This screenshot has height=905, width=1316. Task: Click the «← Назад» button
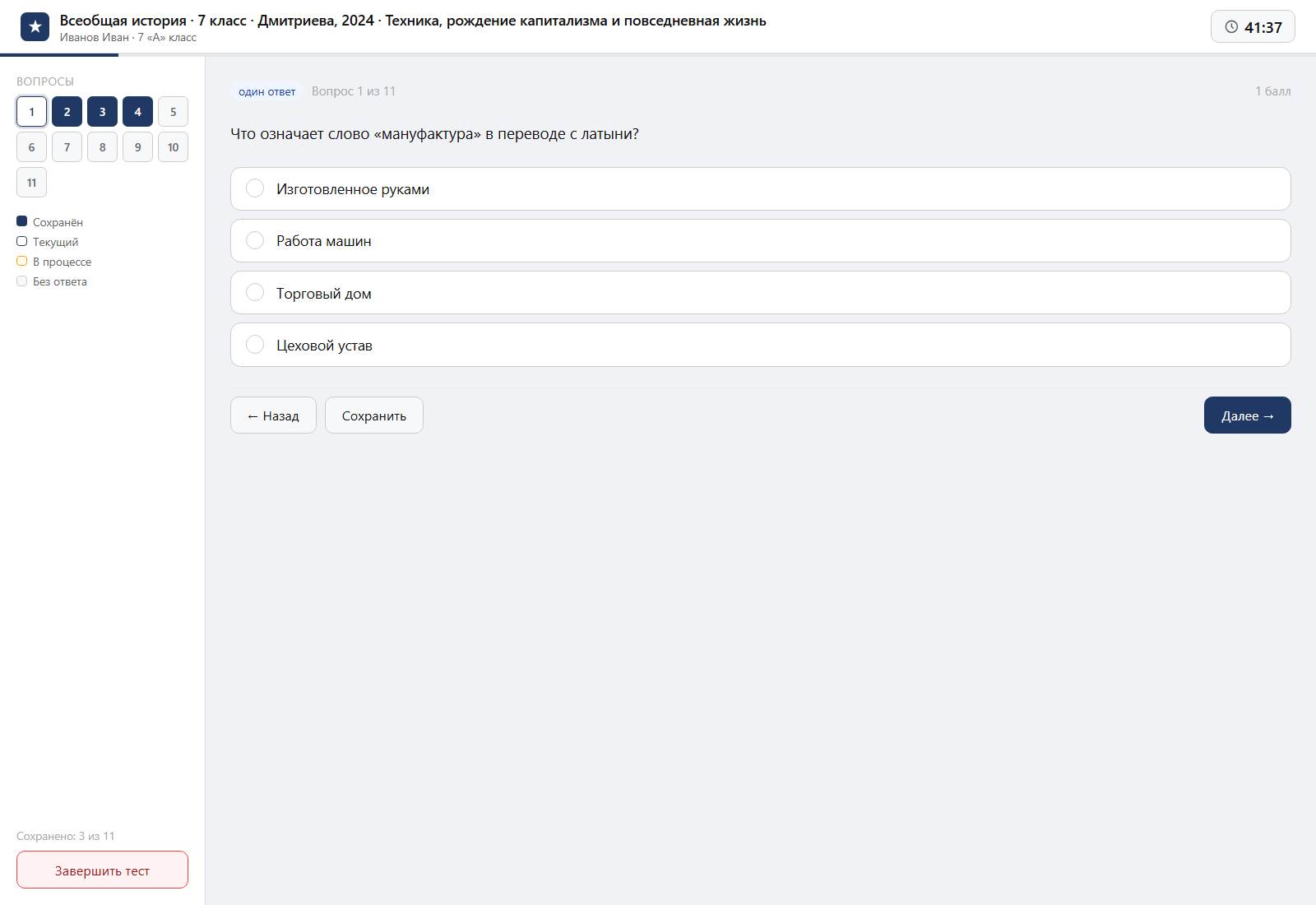pos(273,415)
